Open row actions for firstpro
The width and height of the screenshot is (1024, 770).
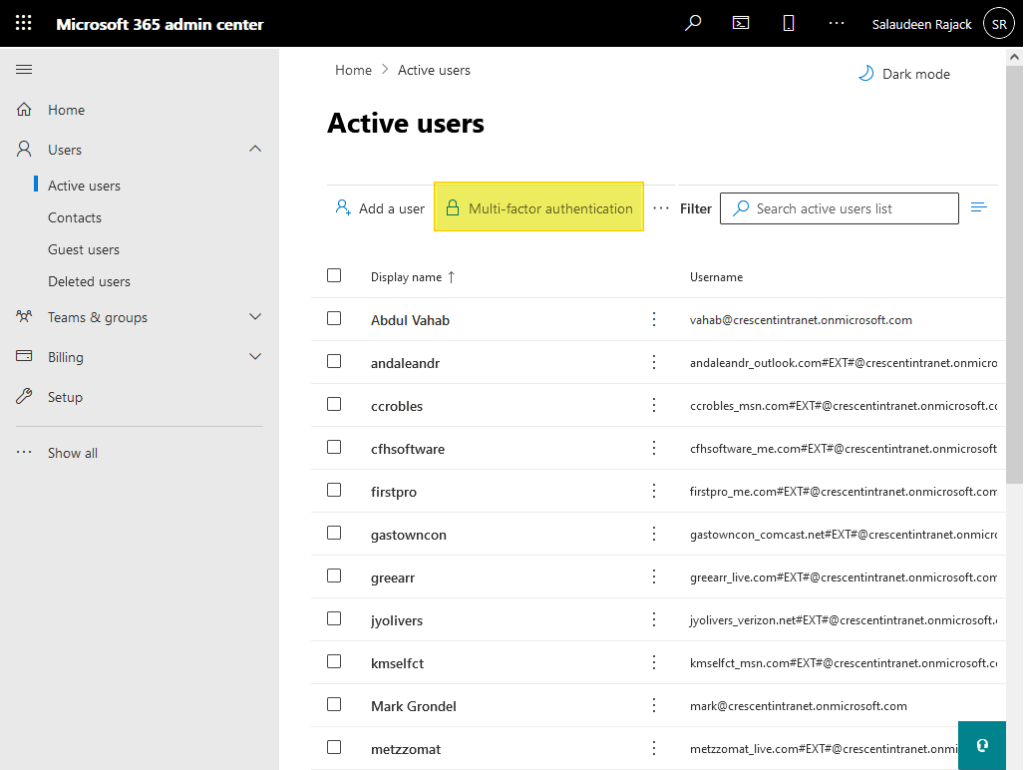coord(654,491)
